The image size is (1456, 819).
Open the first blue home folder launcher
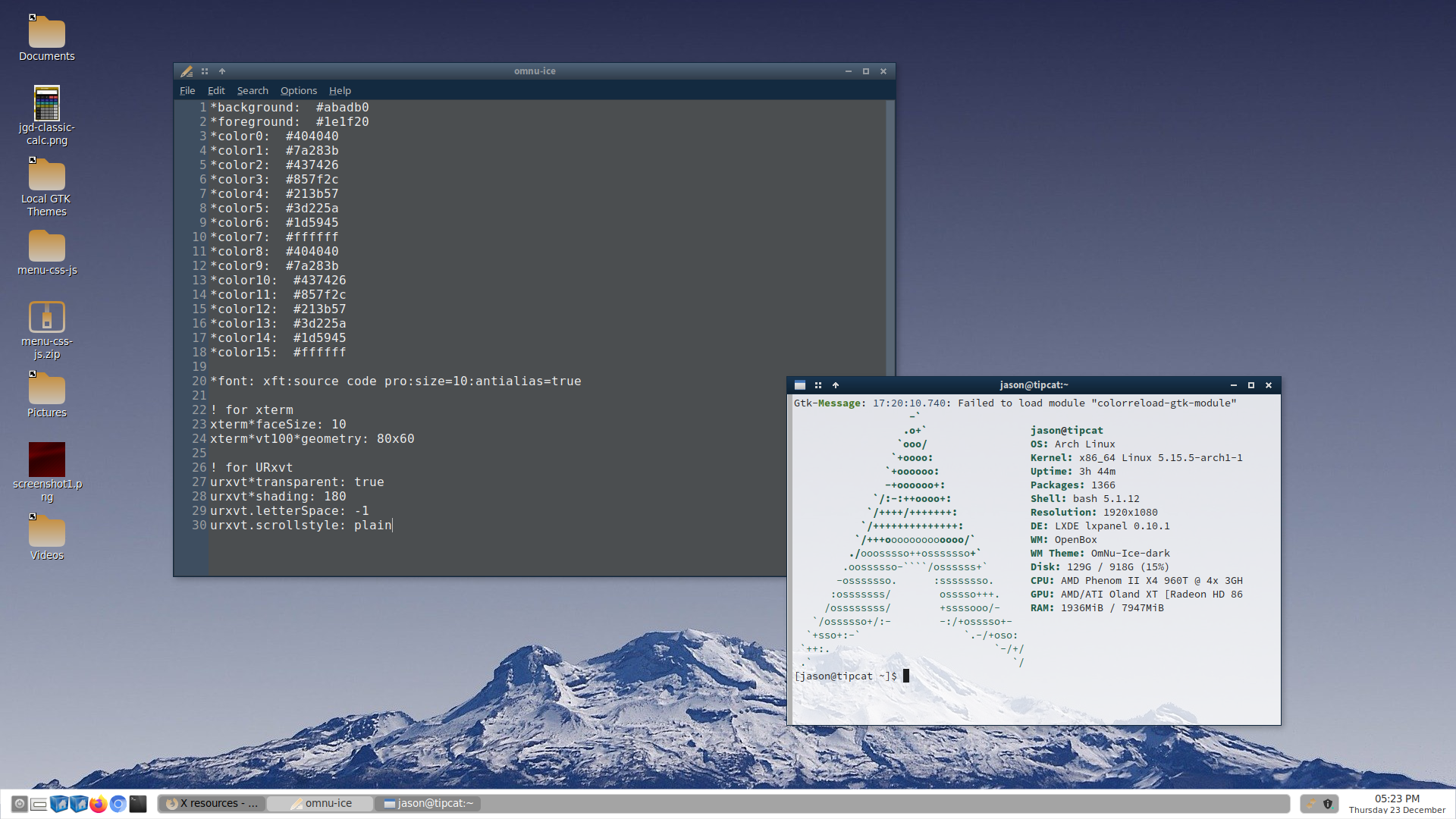click(x=59, y=804)
